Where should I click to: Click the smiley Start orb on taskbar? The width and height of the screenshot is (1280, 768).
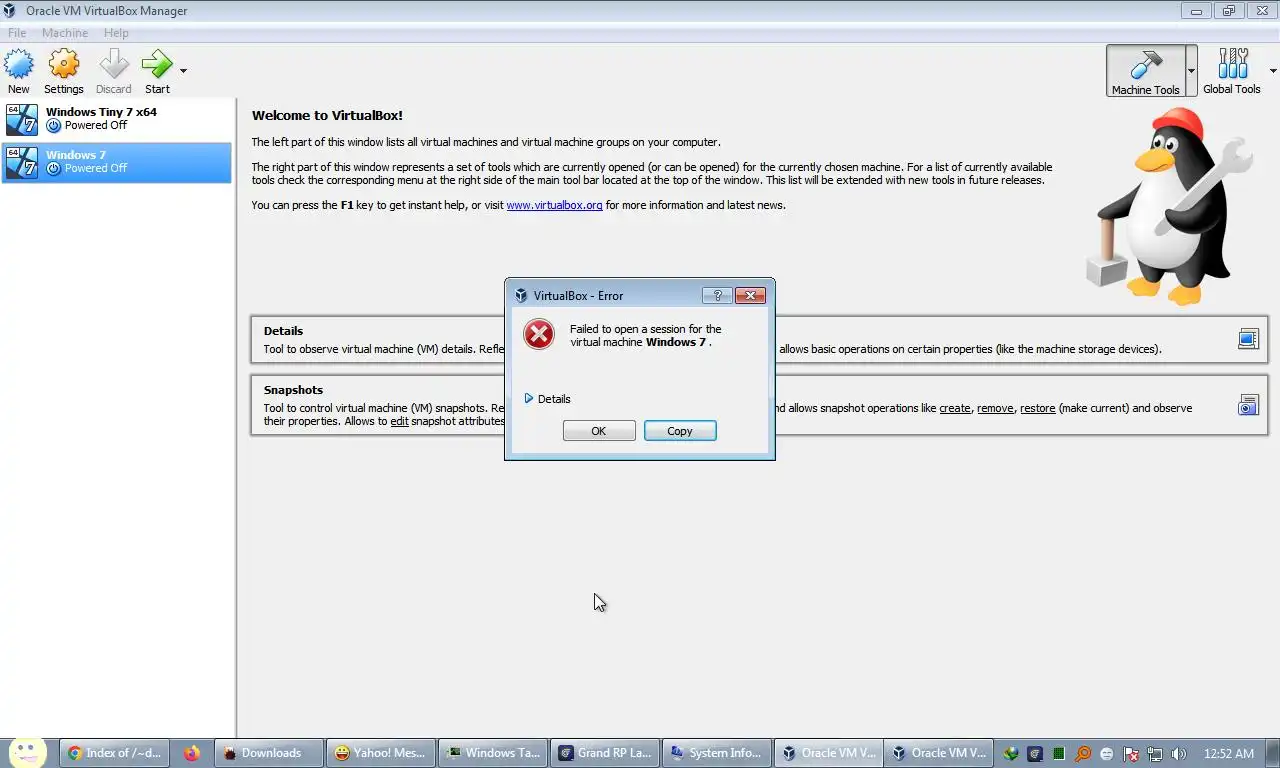pyautogui.click(x=27, y=752)
